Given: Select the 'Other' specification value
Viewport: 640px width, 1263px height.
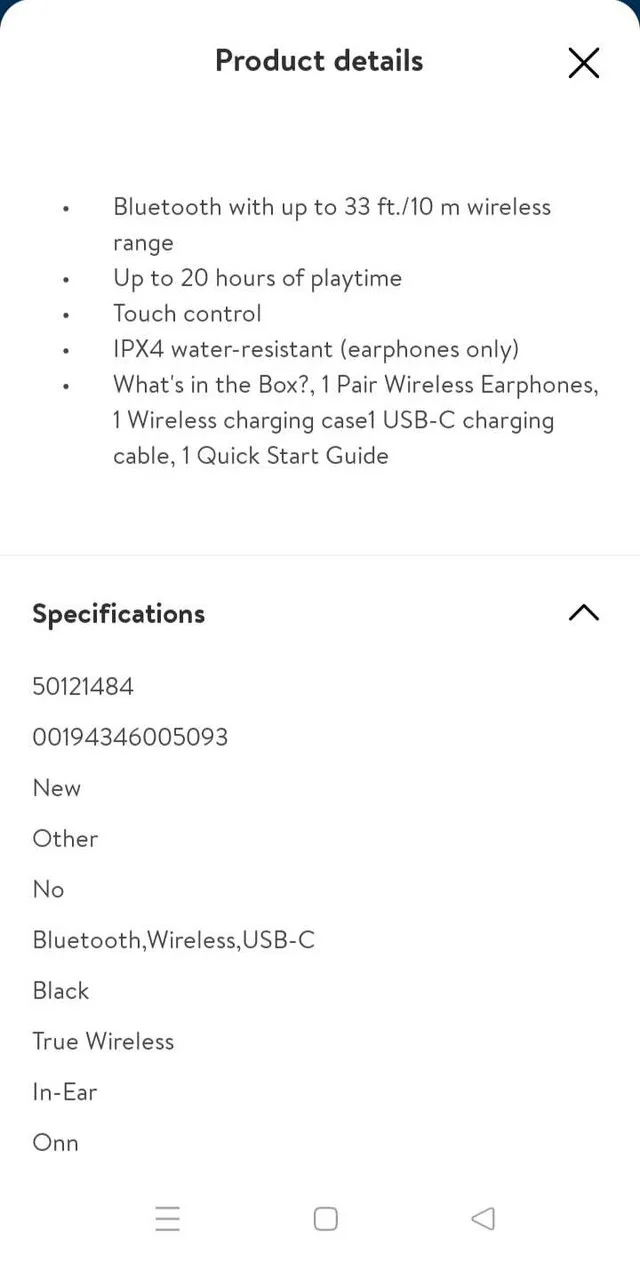Looking at the screenshot, I should (x=65, y=838).
